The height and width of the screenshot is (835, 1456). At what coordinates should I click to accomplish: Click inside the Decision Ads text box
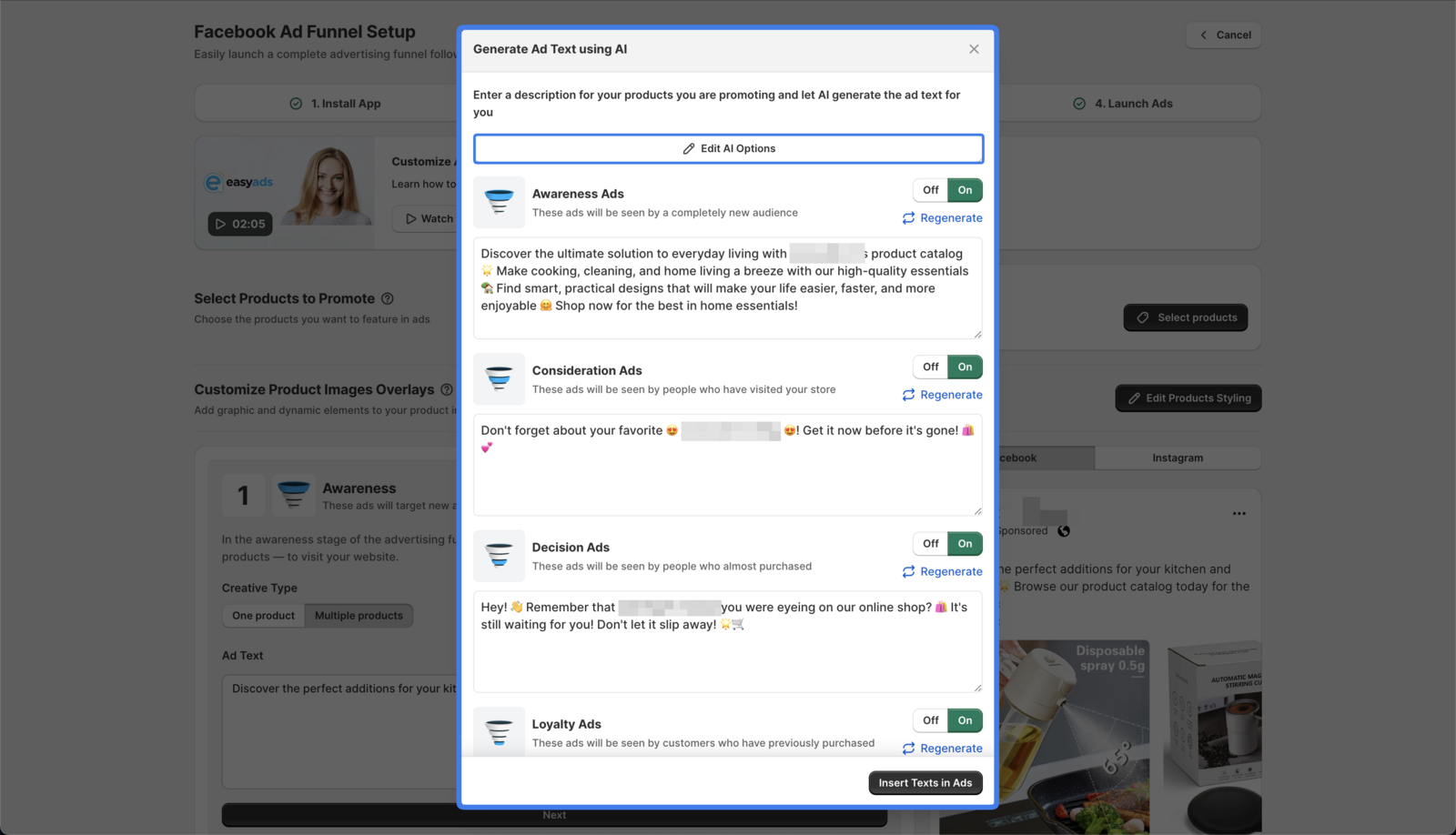(726, 641)
